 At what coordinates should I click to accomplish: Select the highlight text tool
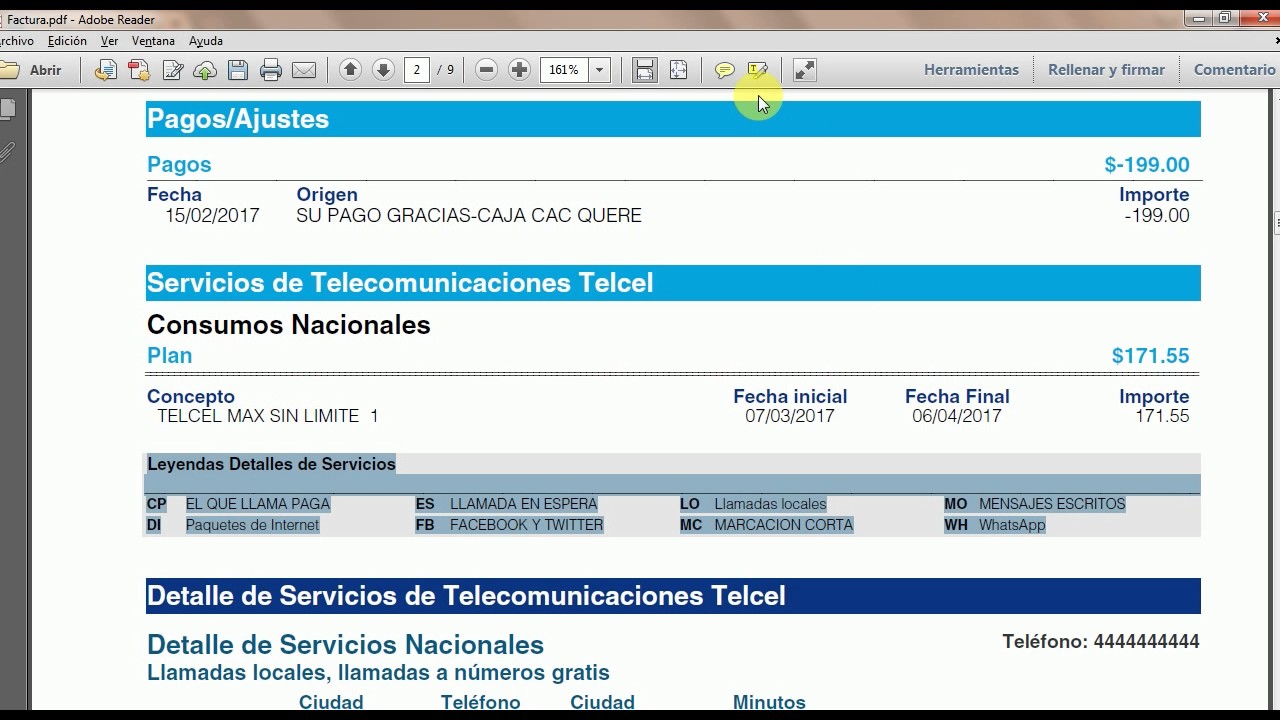[758, 70]
